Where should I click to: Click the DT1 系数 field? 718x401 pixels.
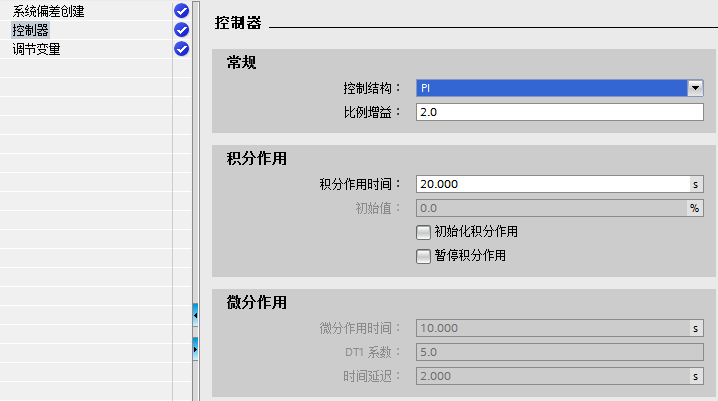pos(560,352)
